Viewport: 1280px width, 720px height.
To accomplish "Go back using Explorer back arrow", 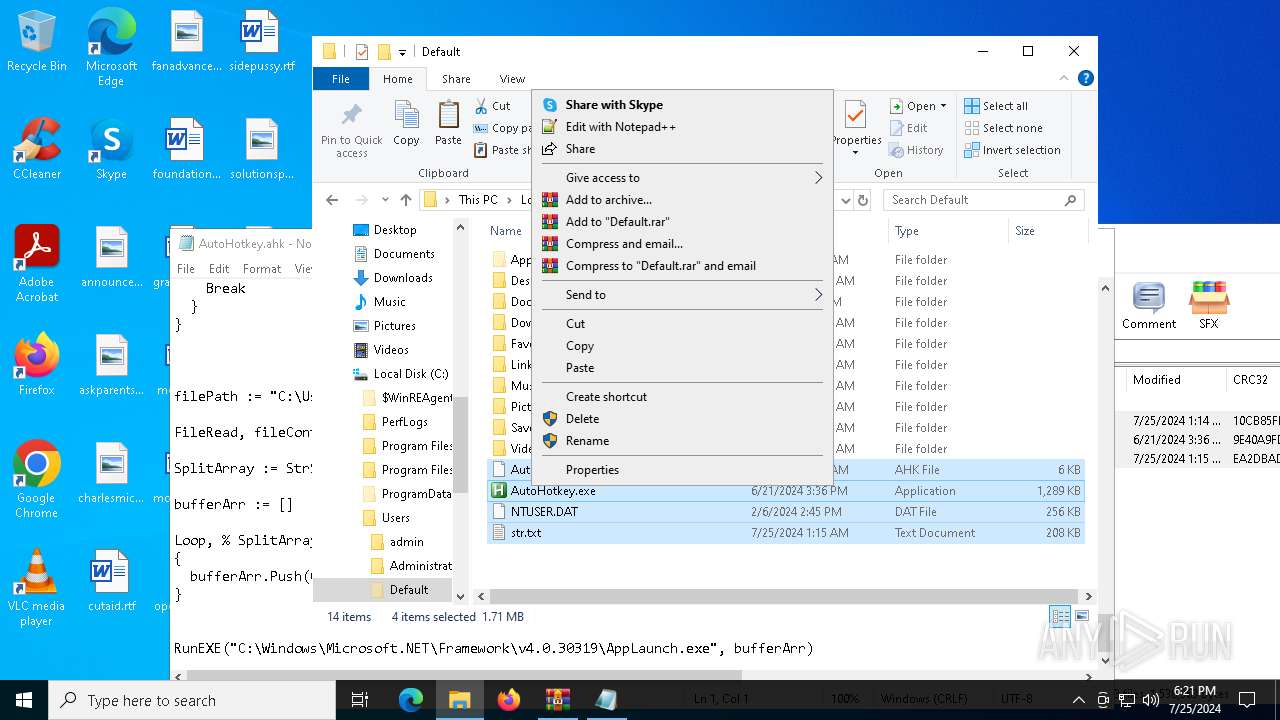I will coord(332,200).
